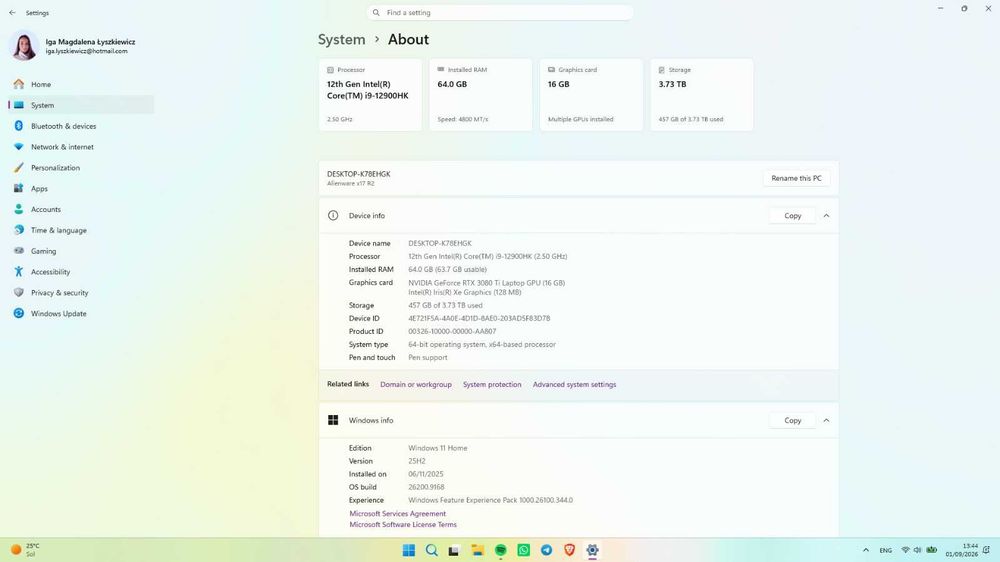Open Spotify from the taskbar
The width and height of the screenshot is (1000, 562).
click(x=501, y=551)
